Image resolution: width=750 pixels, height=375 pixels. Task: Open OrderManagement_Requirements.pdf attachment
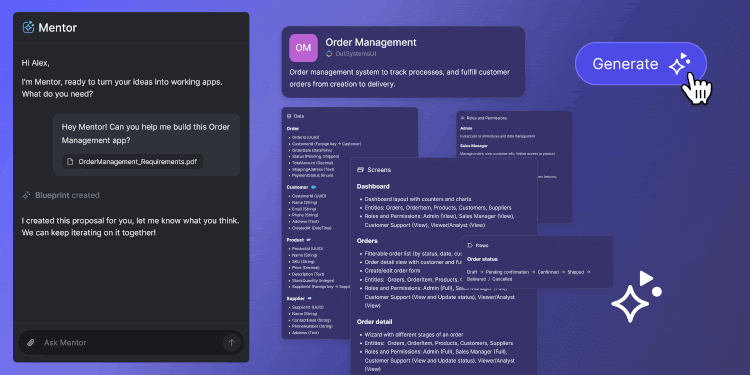click(x=133, y=162)
